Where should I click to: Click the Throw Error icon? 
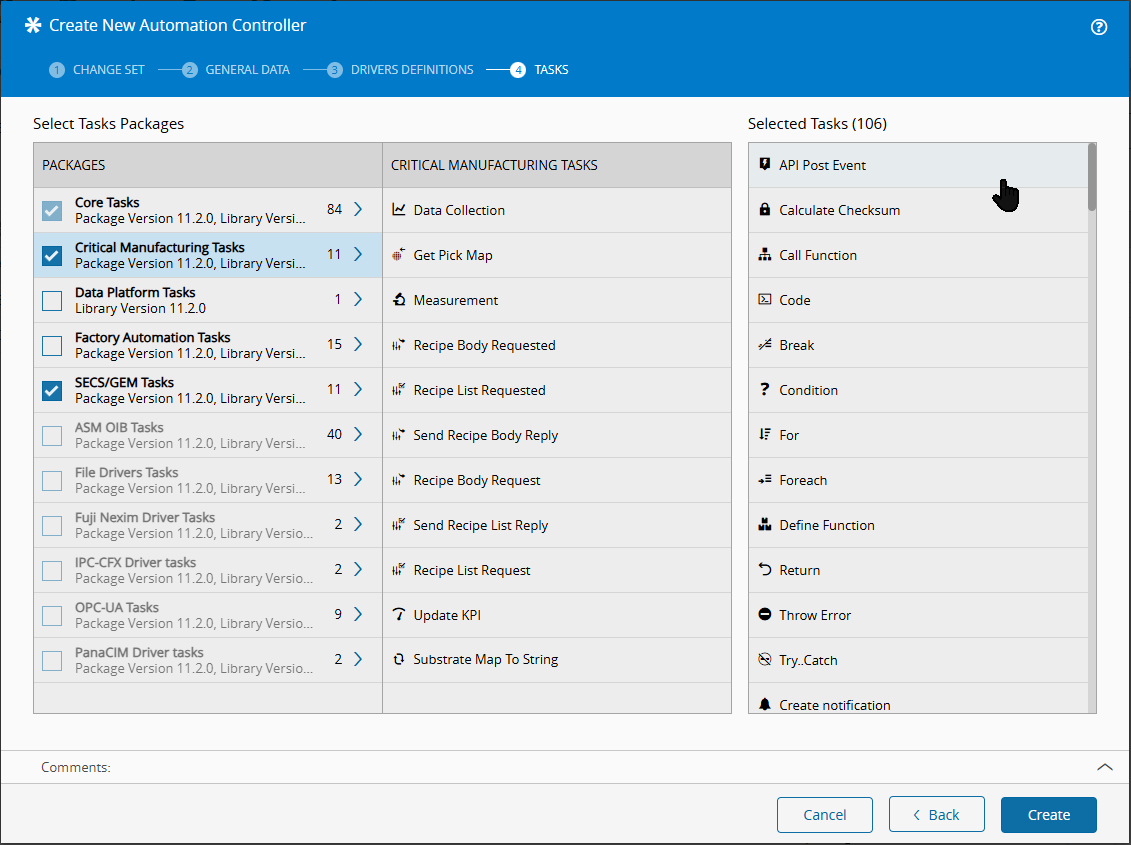[765, 615]
